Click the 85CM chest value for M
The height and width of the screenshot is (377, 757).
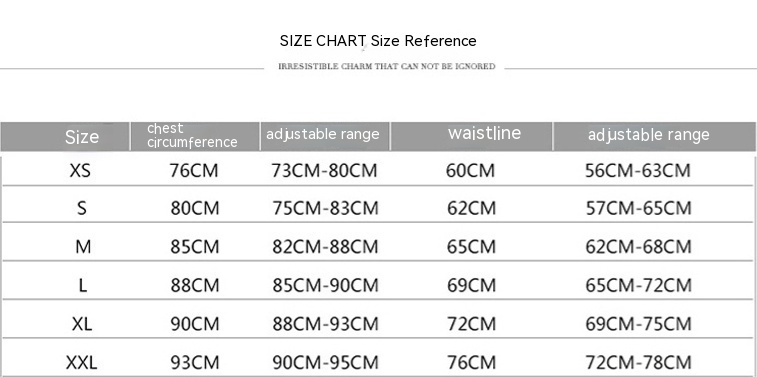click(195, 247)
